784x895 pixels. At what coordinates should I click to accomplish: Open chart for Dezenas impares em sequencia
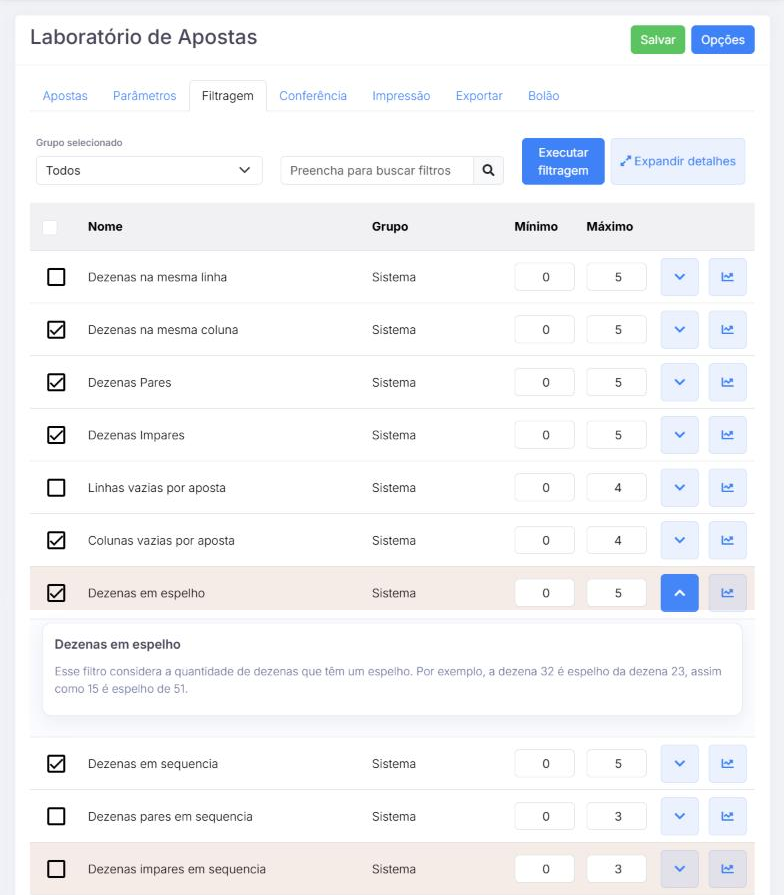pyautogui.click(x=727, y=869)
